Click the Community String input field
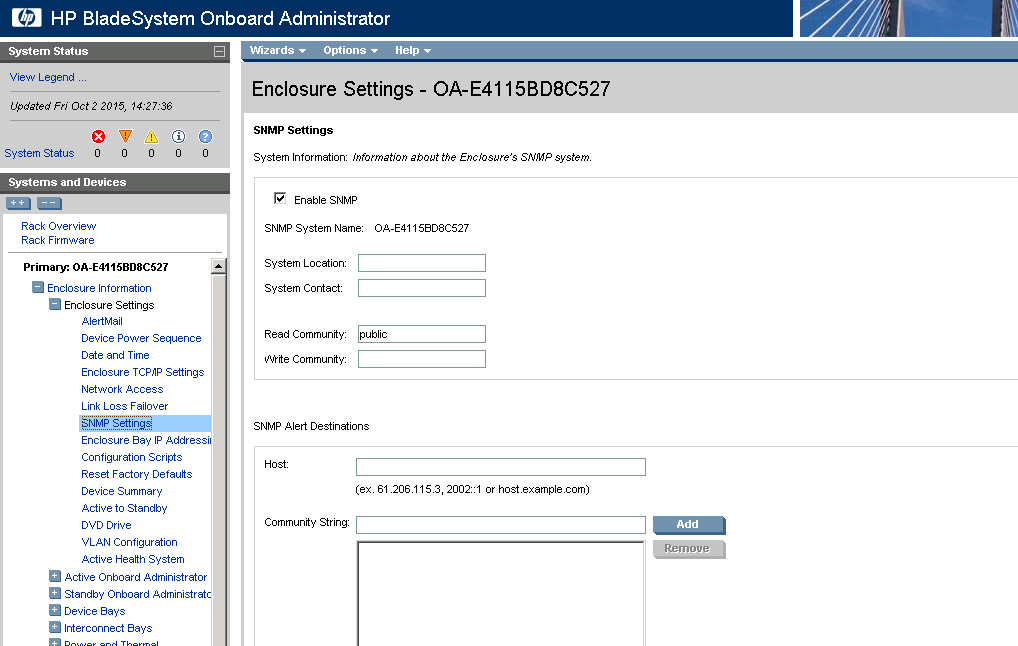 tap(501, 525)
